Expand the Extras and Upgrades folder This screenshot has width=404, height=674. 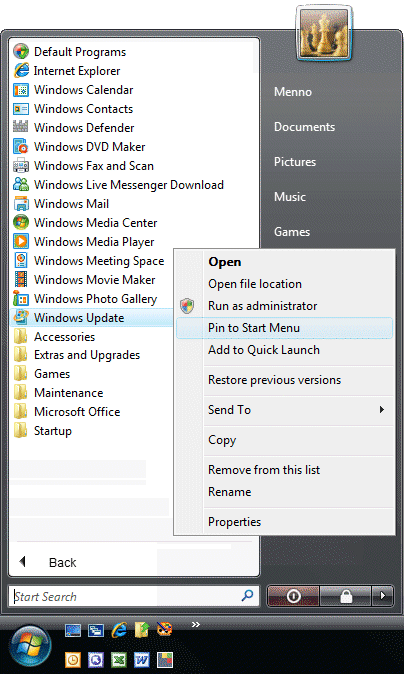point(76,355)
